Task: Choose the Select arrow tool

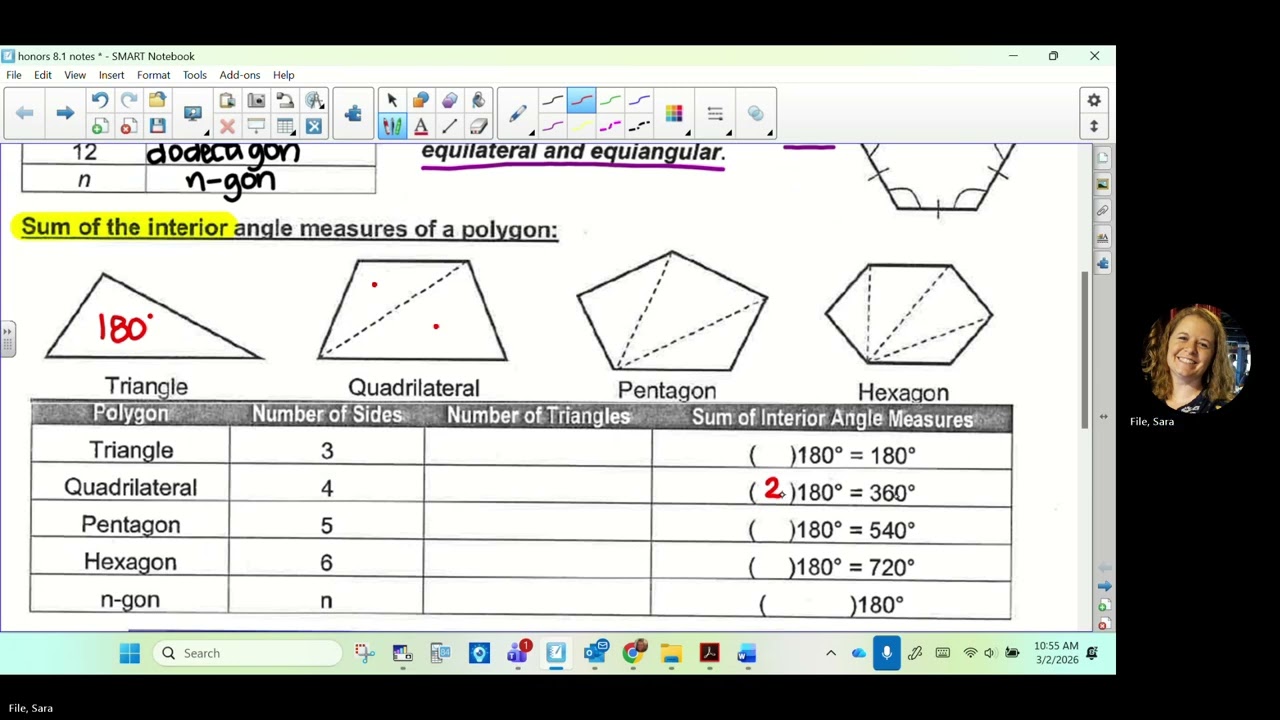Action: (x=392, y=100)
